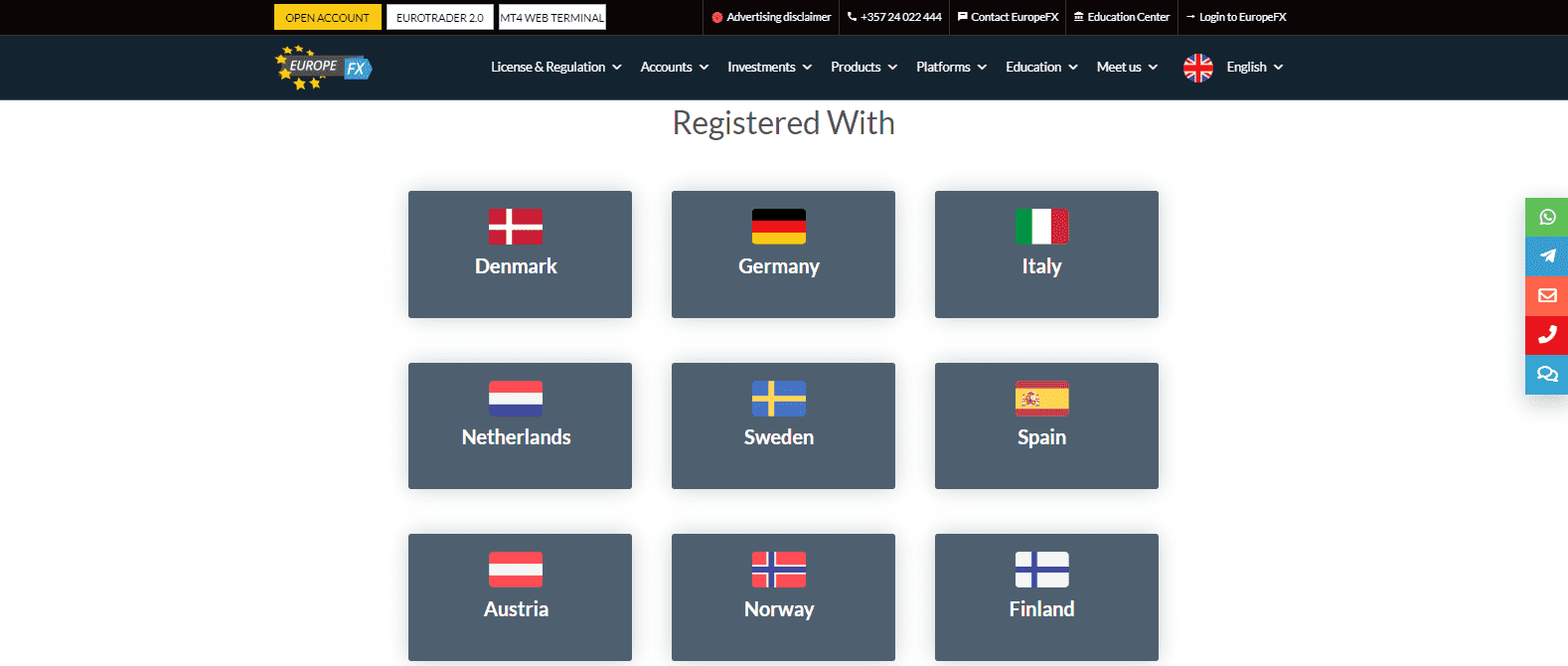The width and height of the screenshot is (1568, 666).
Task: Expand the Platforms menu dropdown
Action: 951,68
